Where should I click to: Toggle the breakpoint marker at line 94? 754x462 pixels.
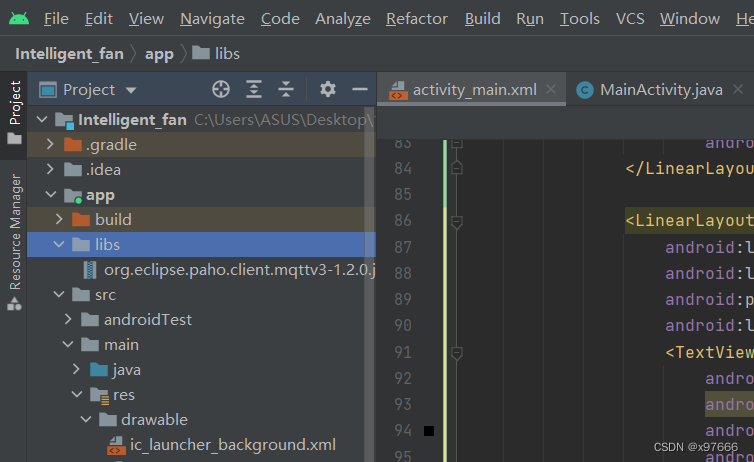point(428,431)
